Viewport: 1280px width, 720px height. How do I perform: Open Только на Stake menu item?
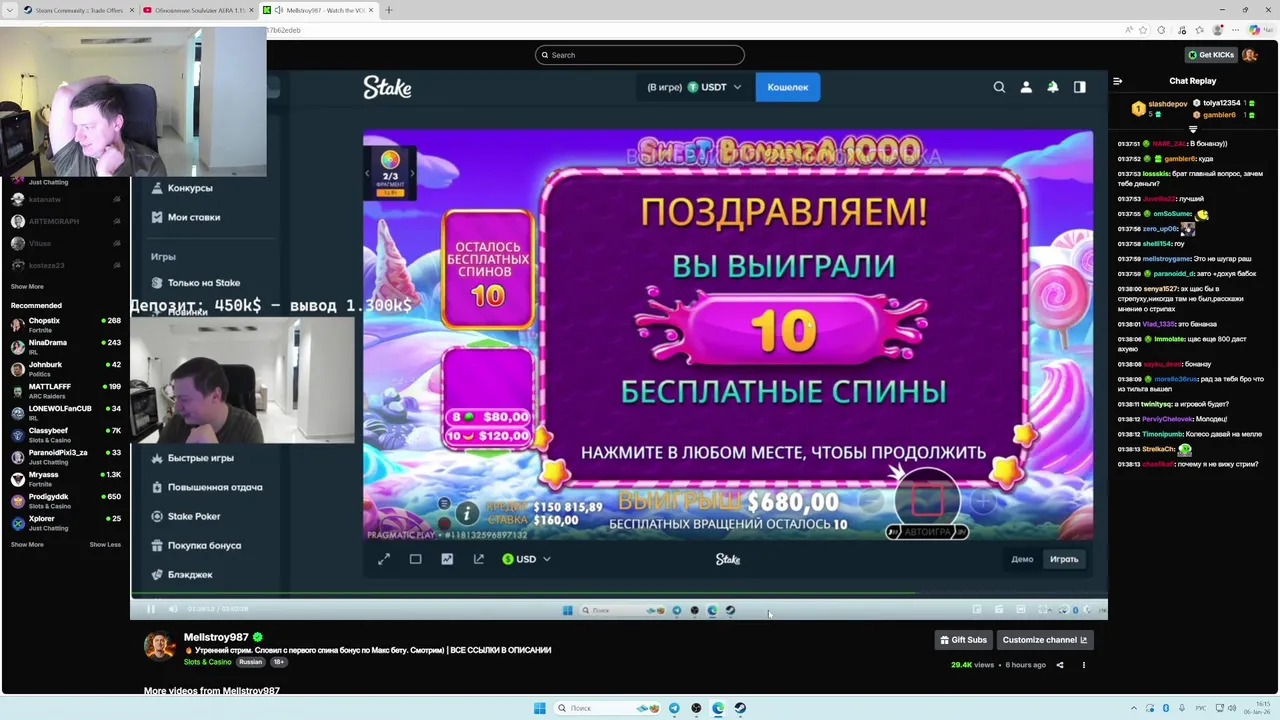[x=204, y=283]
